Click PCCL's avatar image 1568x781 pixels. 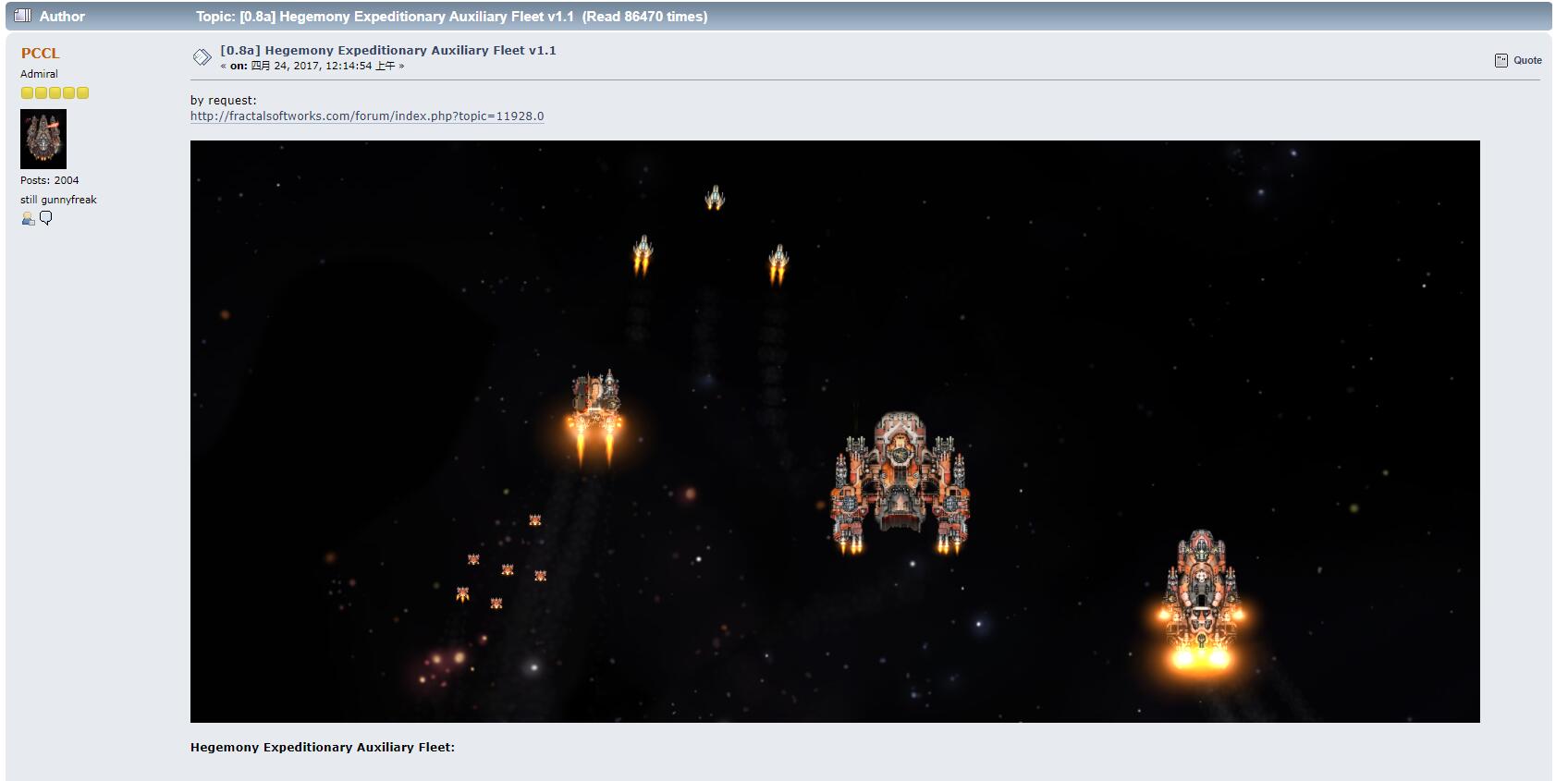point(43,139)
